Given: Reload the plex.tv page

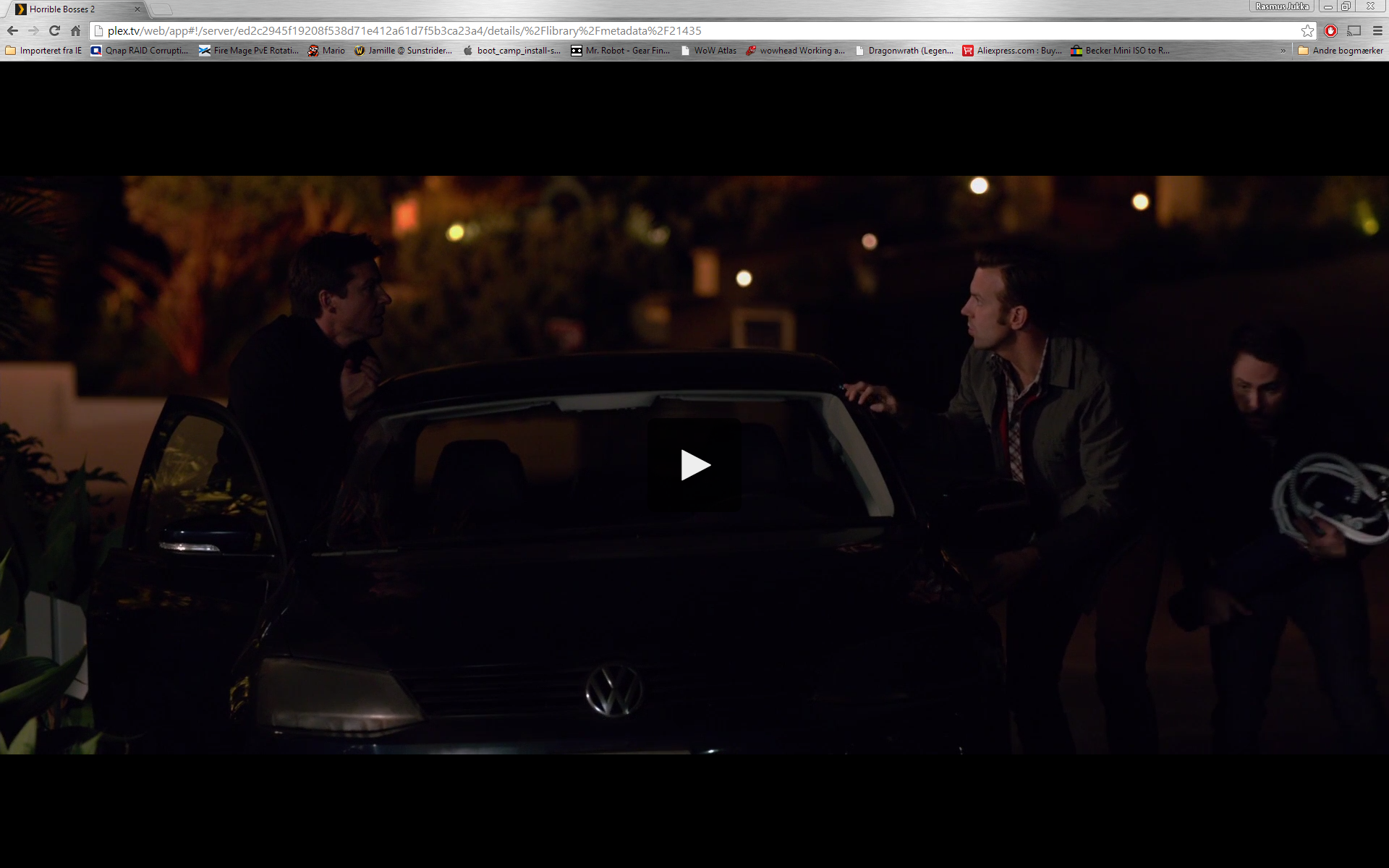Looking at the screenshot, I should click(x=54, y=30).
